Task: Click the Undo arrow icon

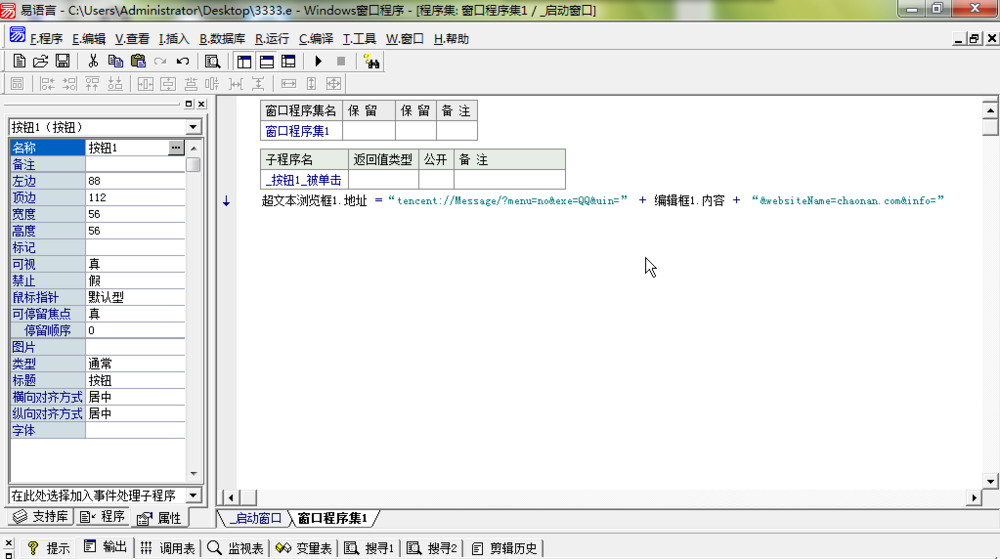Action: click(x=183, y=61)
